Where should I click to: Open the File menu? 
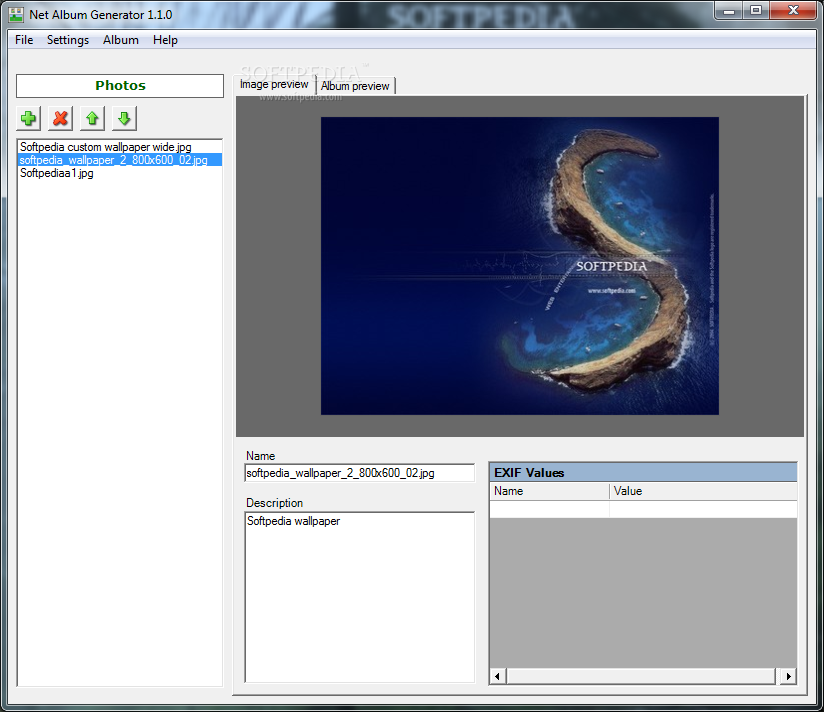coord(24,40)
